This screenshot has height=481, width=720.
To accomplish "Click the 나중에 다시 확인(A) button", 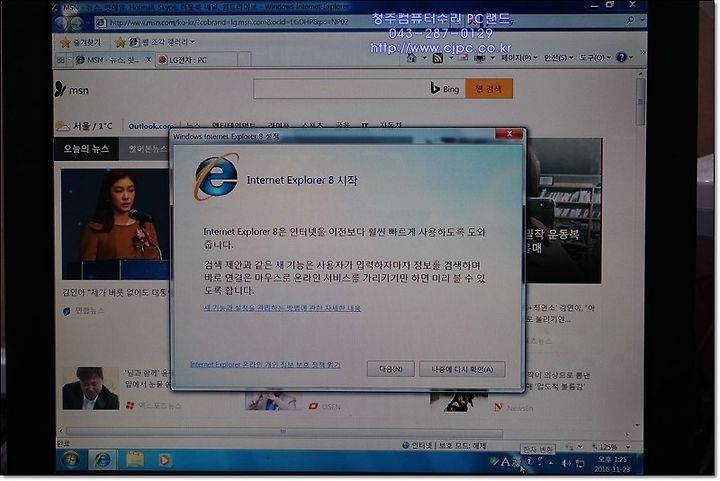I will (x=462, y=369).
